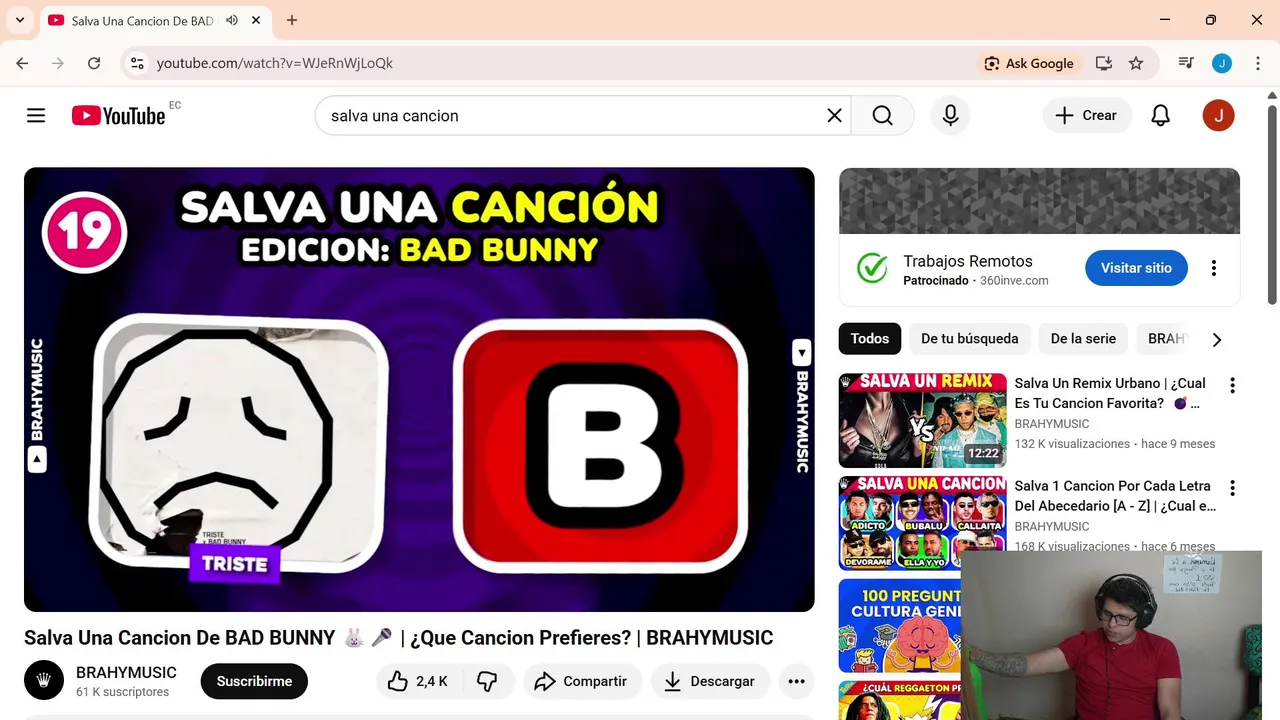Go back in Chrome
The height and width of the screenshot is (720, 1280).
pos(22,63)
